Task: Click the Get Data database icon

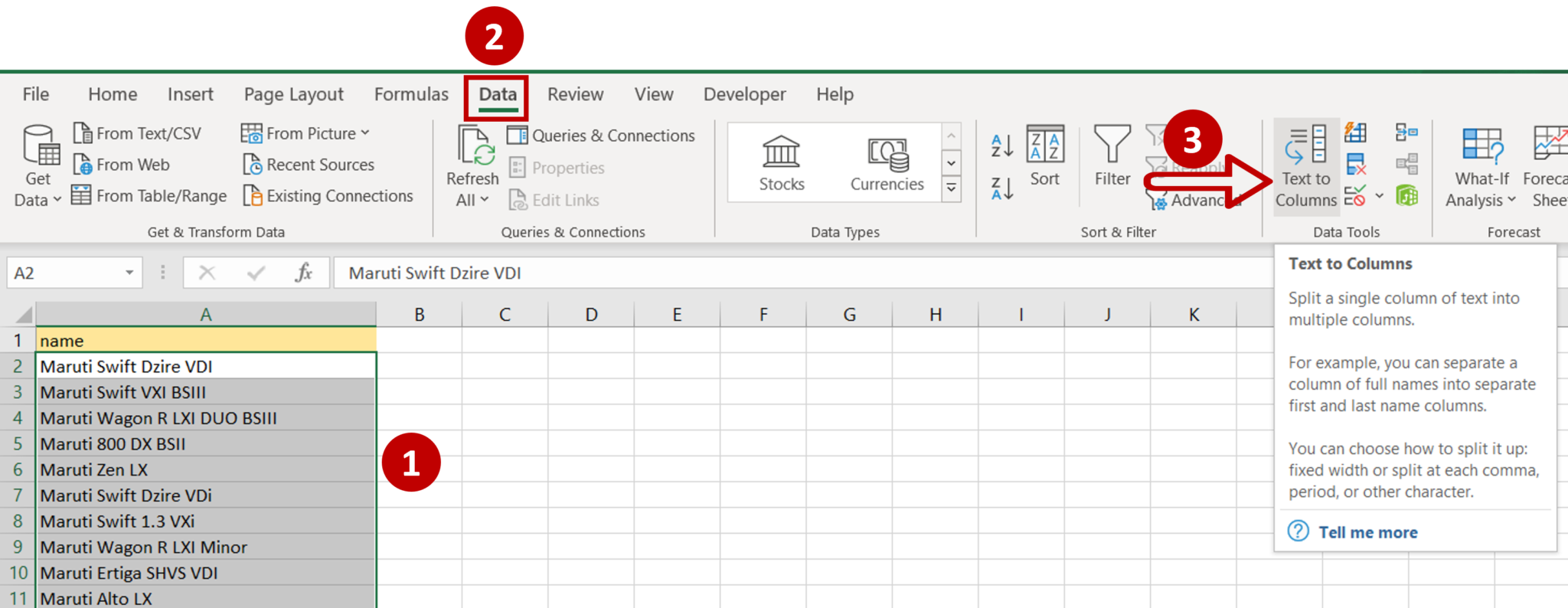Action: (x=40, y=145)
